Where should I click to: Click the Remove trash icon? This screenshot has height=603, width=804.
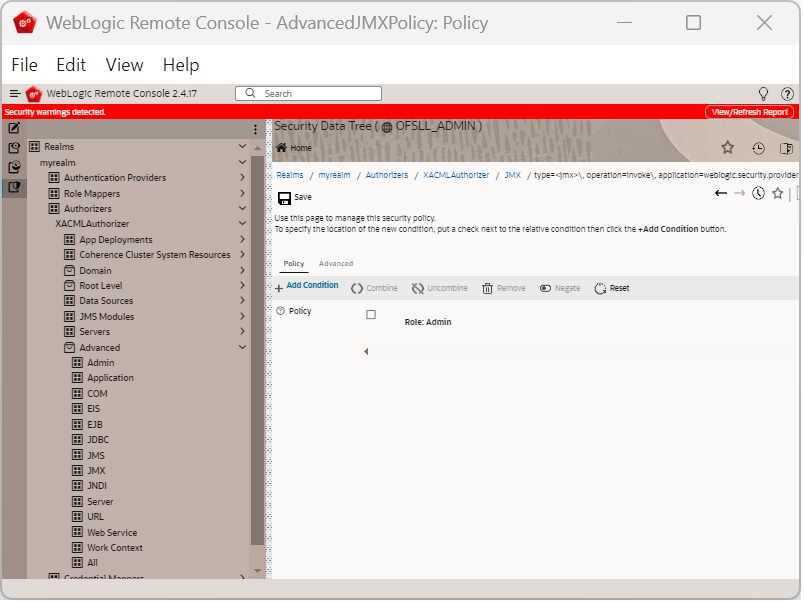(x=489, y=289)
